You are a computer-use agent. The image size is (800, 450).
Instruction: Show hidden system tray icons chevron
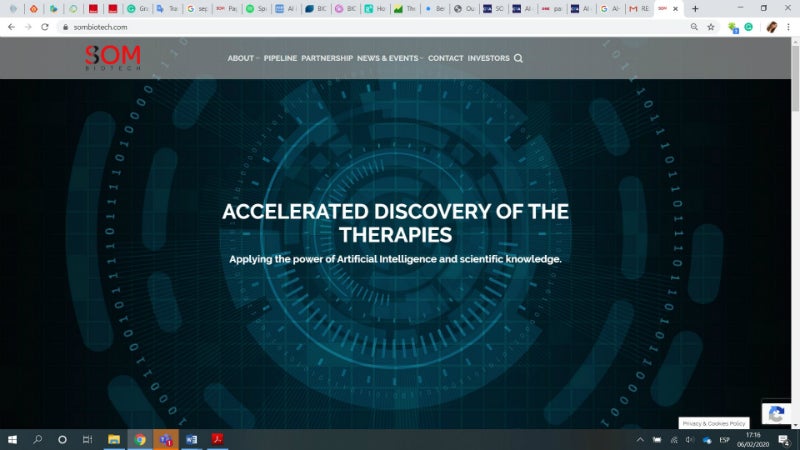(x=640, y=439)
